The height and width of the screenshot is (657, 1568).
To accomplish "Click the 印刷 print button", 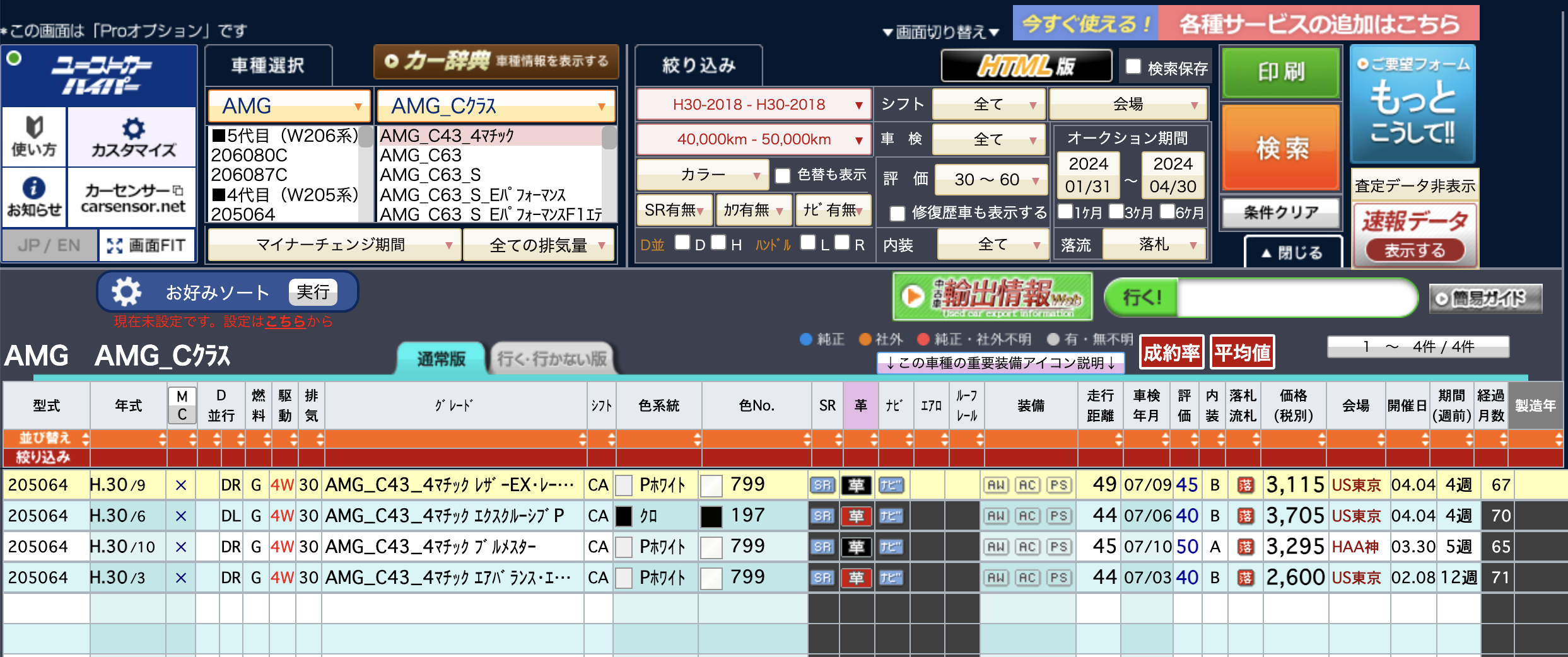I will tap(1281, 72).
